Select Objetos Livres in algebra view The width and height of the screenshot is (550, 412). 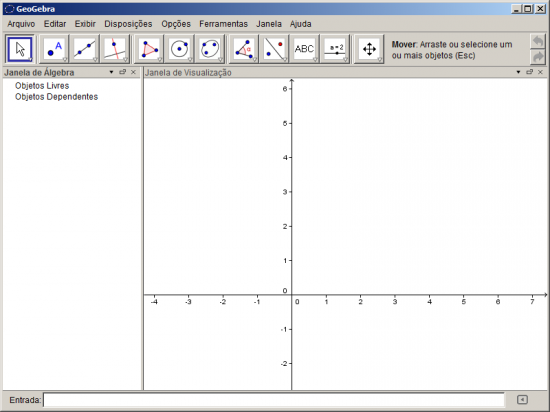coord(42,86)
